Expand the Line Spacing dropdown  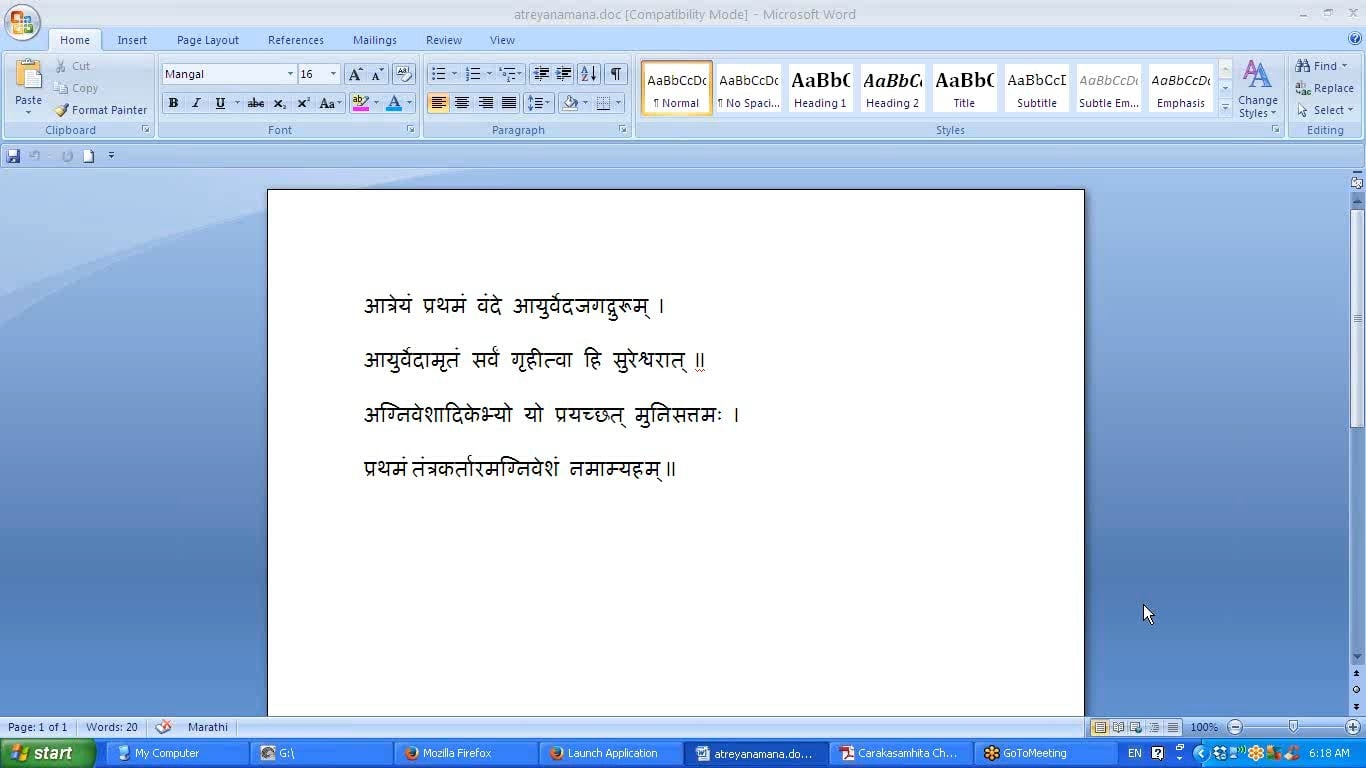tap(548, 103)
